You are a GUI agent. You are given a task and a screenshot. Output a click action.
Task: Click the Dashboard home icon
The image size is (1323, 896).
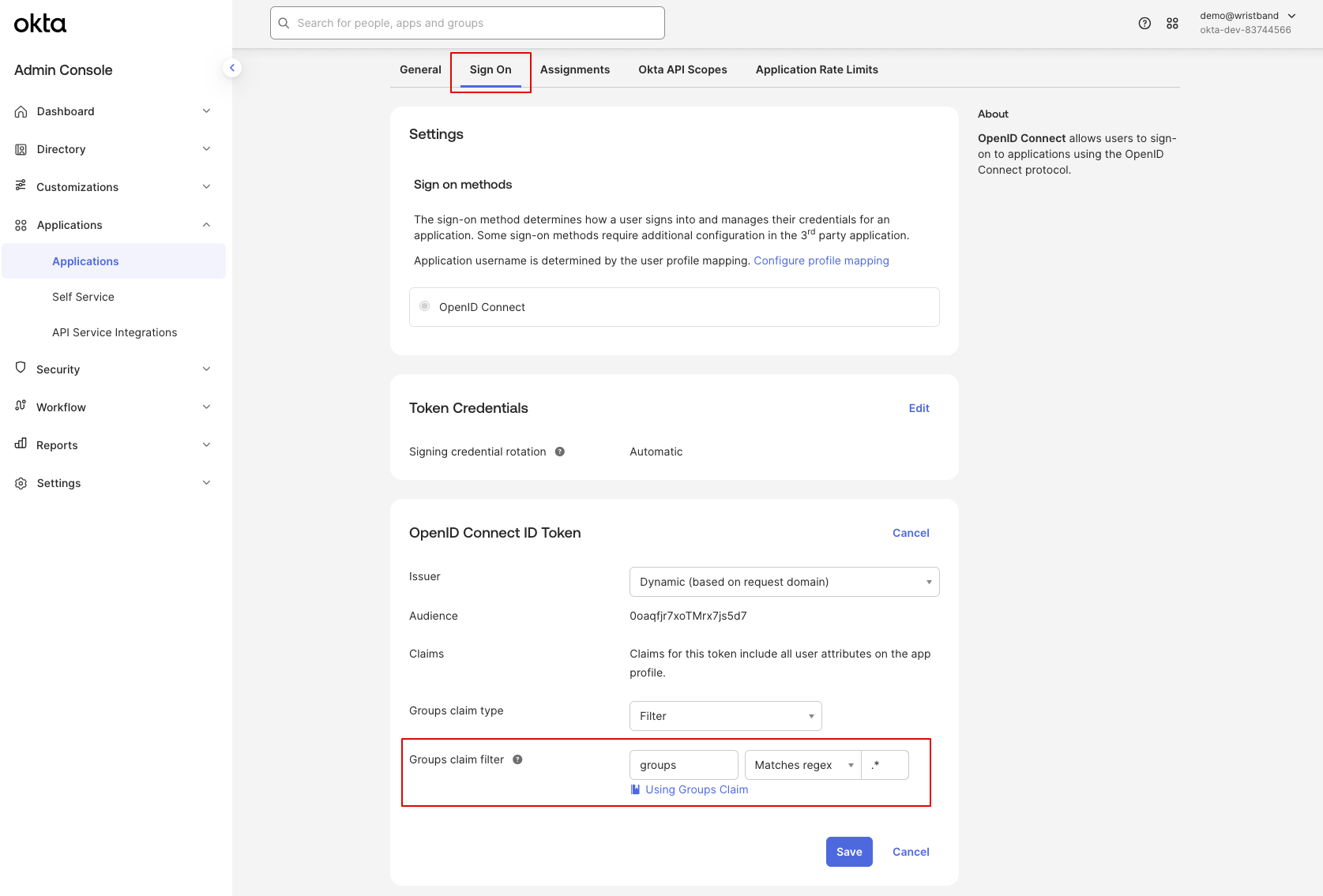[x=21, y=111]
